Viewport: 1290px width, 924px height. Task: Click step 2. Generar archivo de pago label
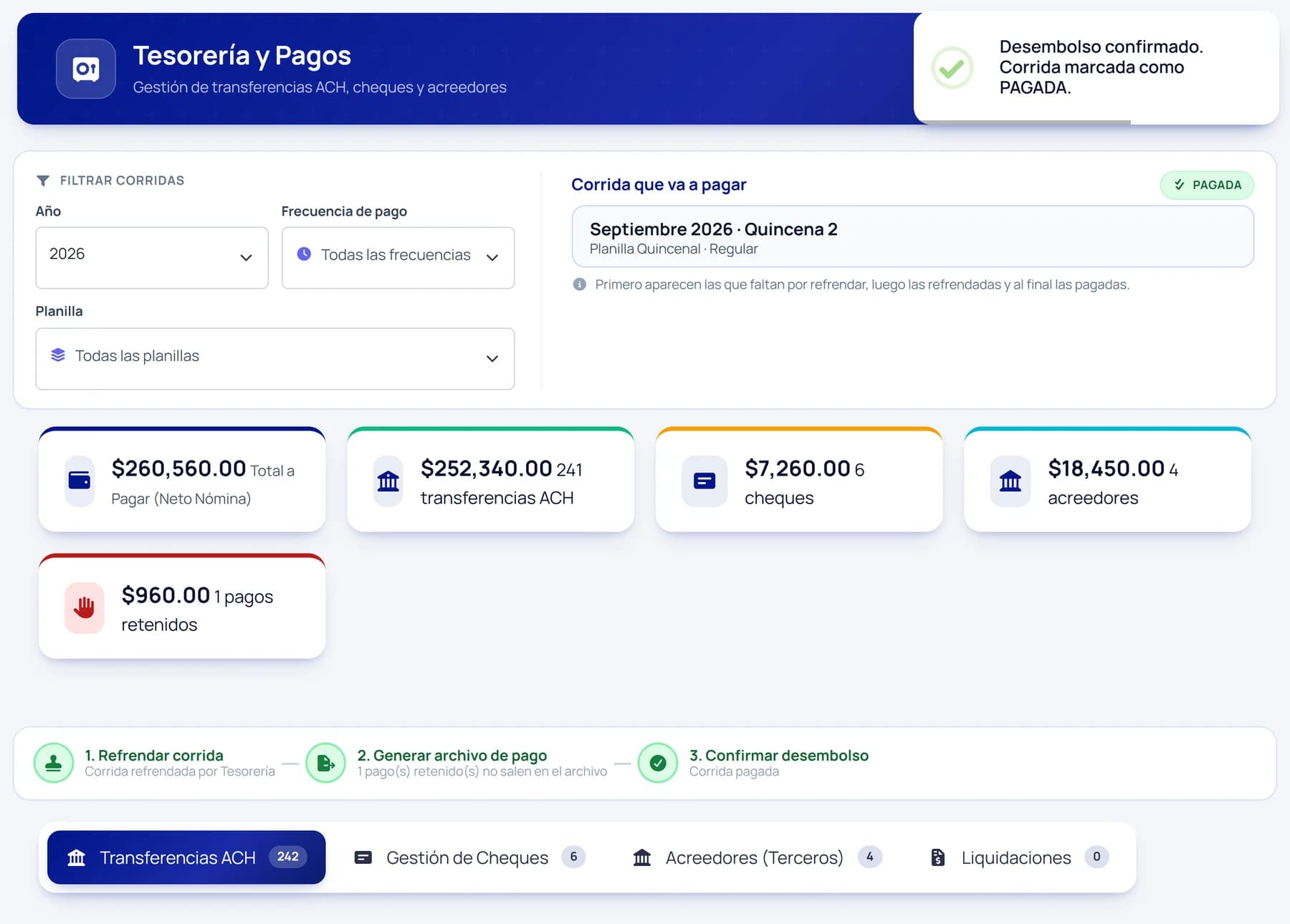click(452, 756)
